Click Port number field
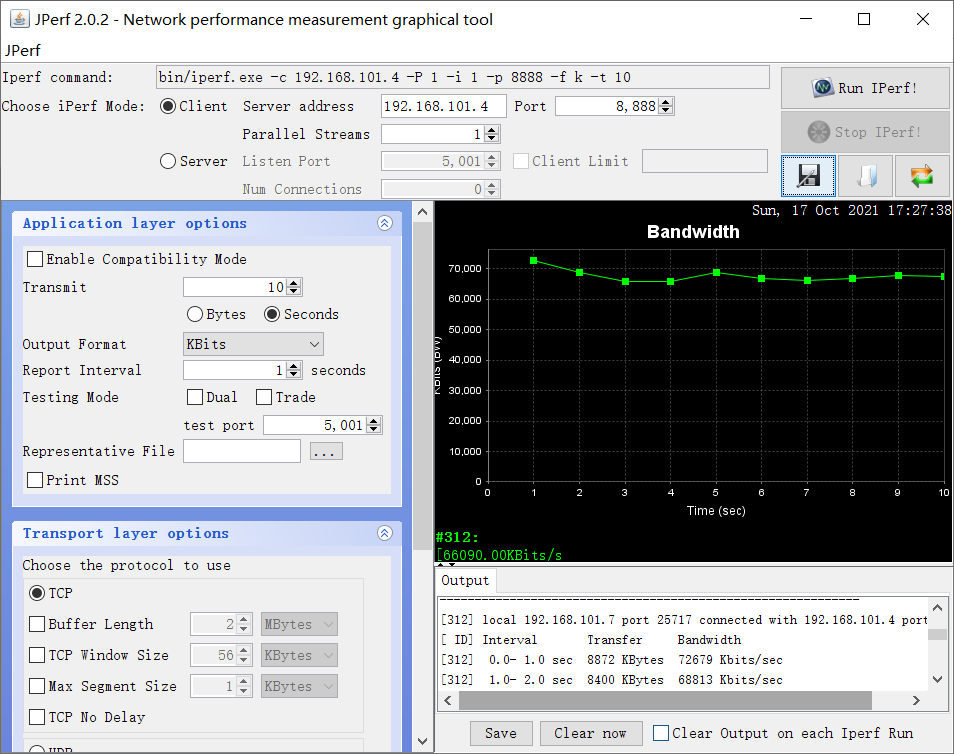This screenshot has width=954, height=754. point(607,106)
